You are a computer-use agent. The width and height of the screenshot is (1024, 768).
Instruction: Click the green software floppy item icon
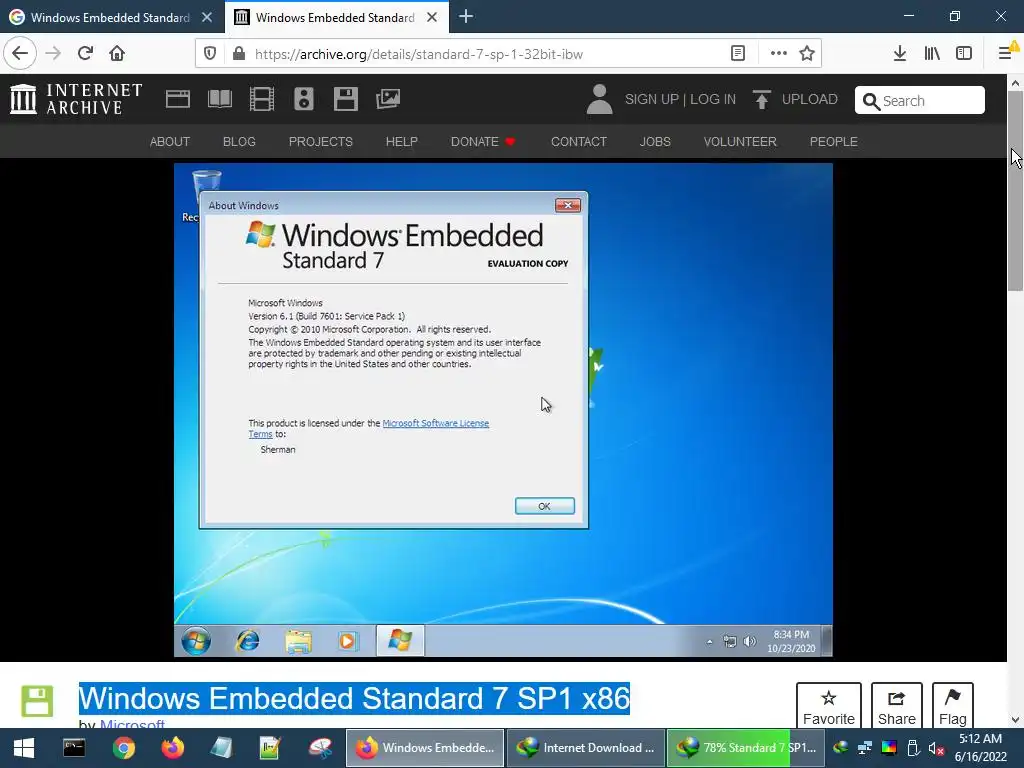(x=37, y=701)
